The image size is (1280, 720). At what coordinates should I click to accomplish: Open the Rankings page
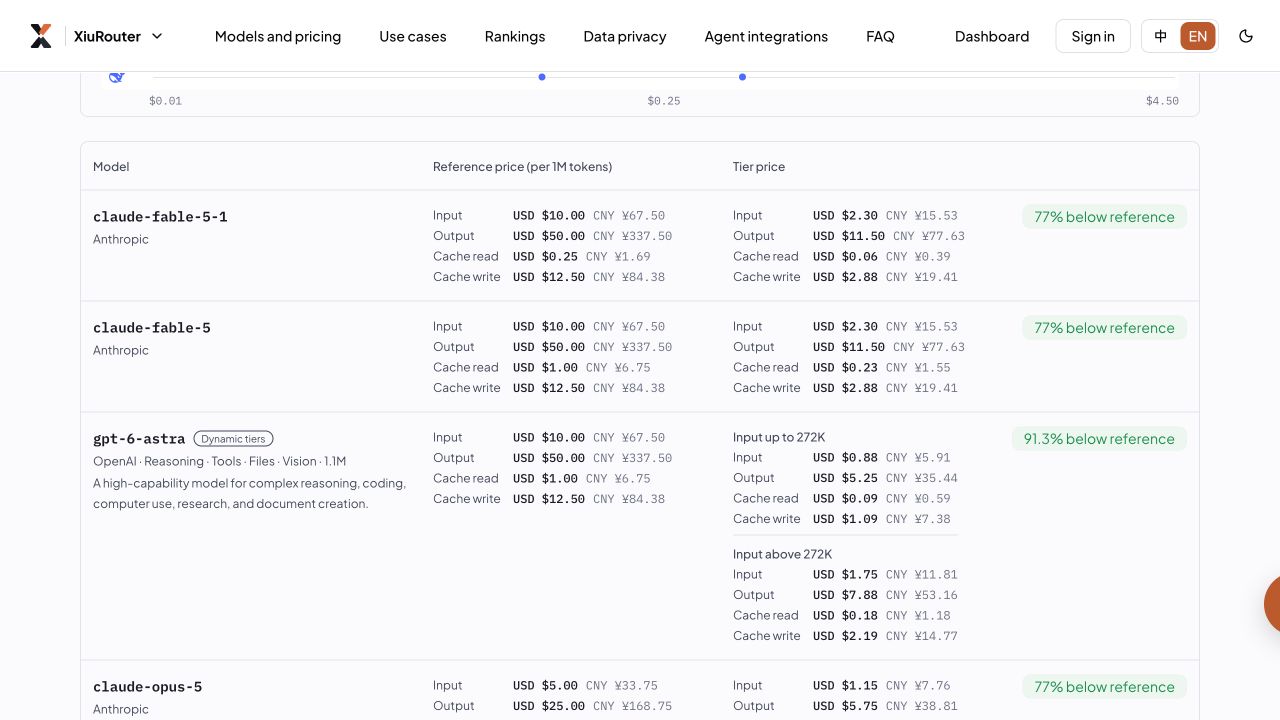(515, 36)
